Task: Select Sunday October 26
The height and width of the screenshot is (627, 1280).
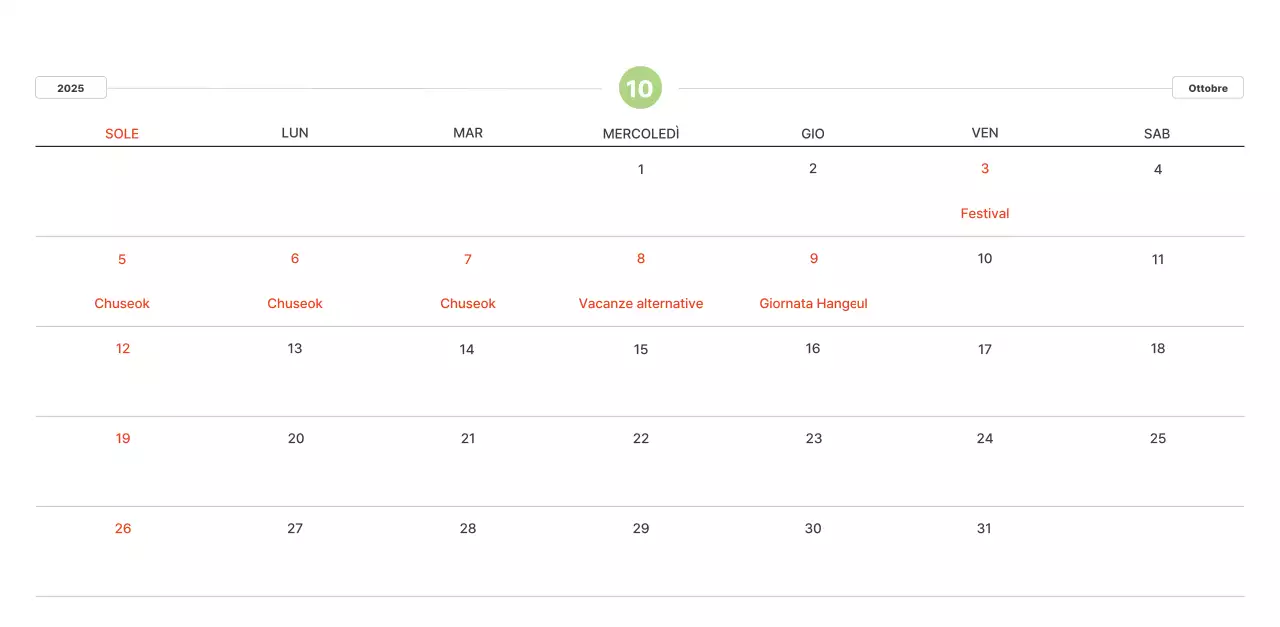Action: click(x=123, y=528)
